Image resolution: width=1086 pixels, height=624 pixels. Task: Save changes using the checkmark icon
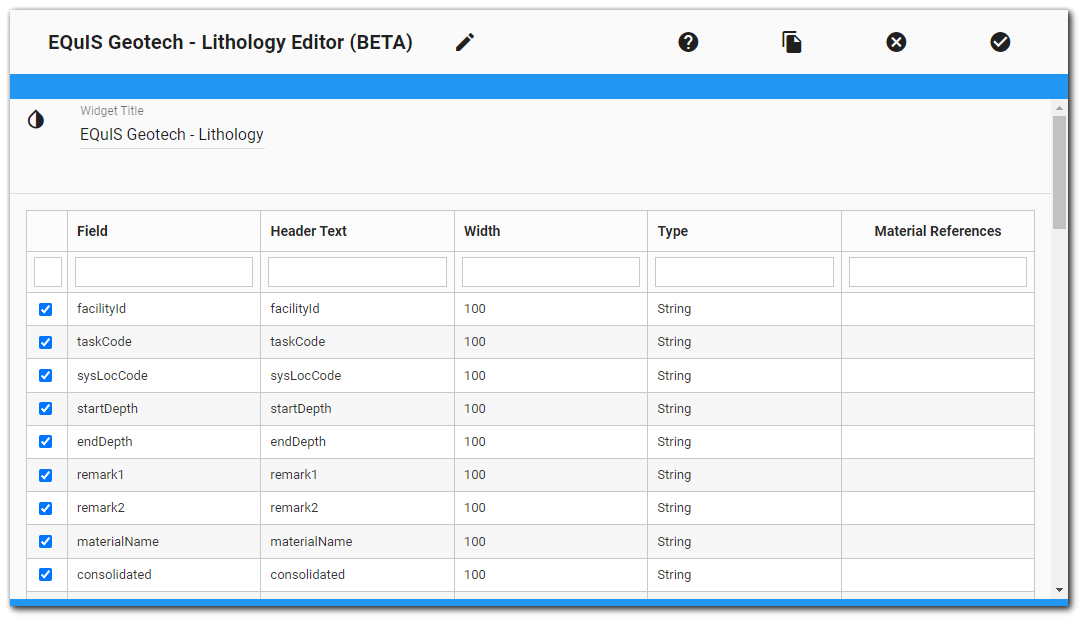1000,42
